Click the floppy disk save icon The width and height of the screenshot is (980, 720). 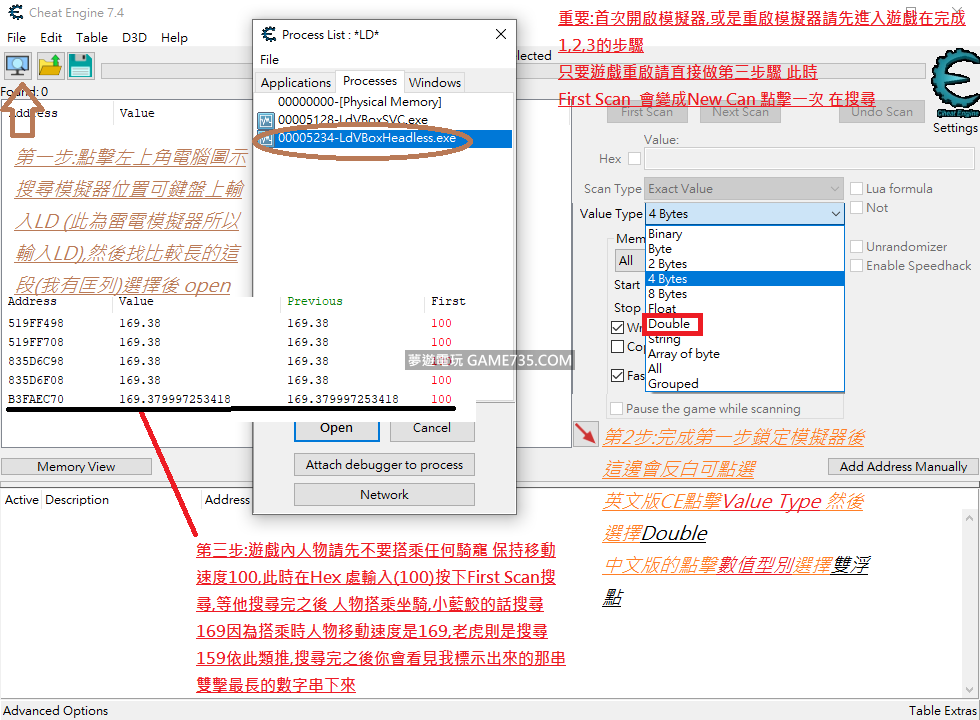[80, 66]
